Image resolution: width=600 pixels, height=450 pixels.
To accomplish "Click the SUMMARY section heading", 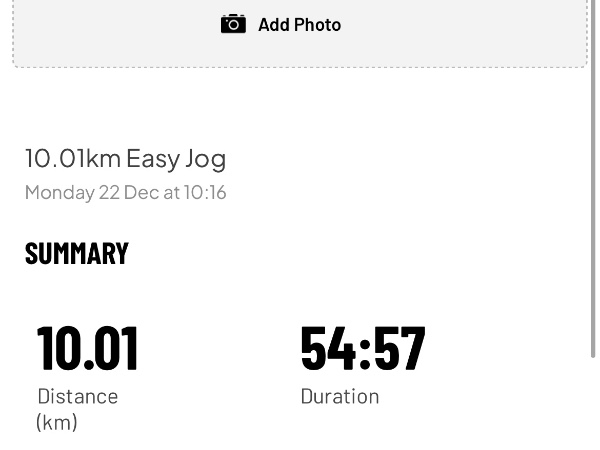I will click(77, 254).
